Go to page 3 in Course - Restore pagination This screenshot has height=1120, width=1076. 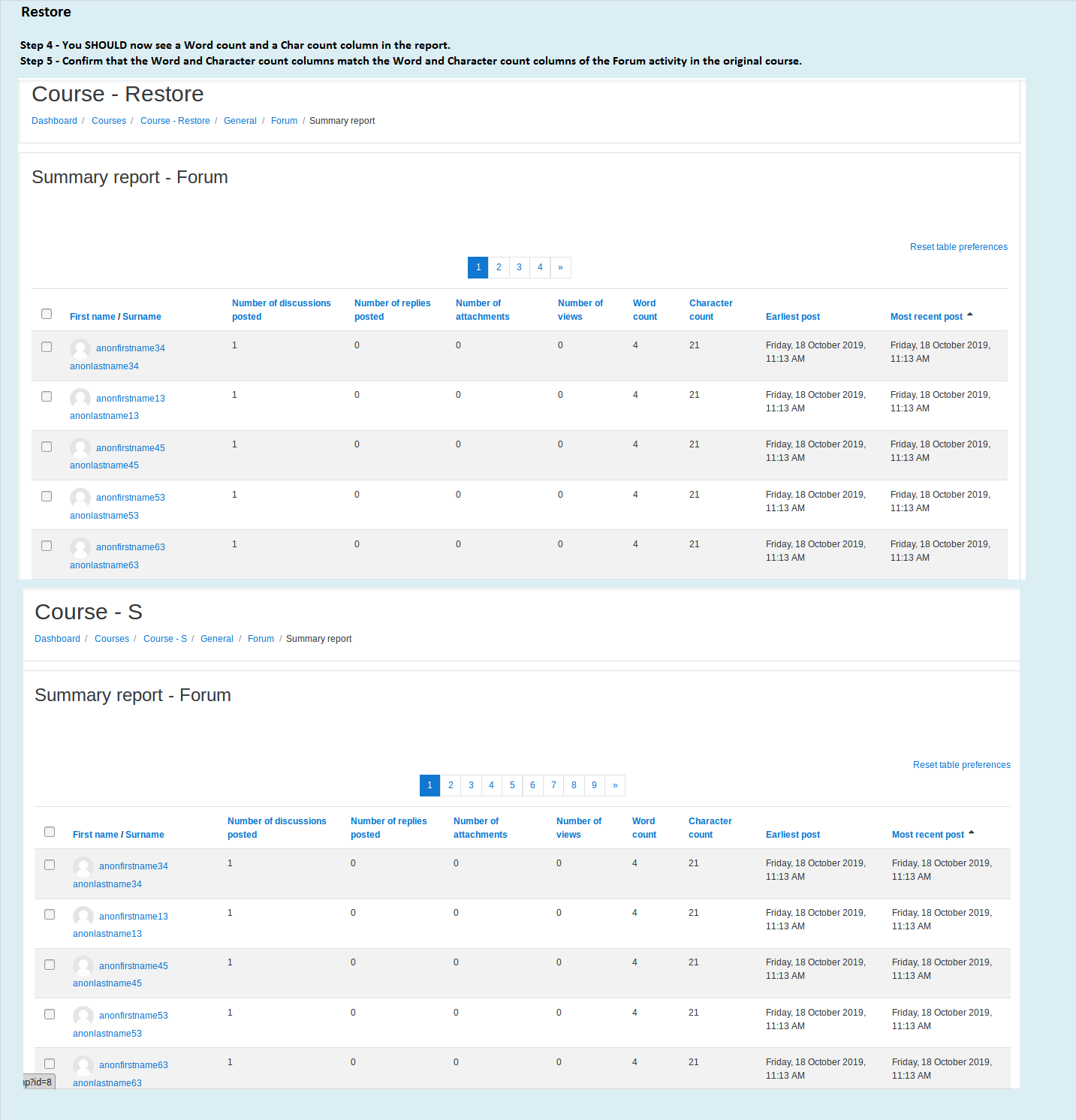[x=519, y=267]
